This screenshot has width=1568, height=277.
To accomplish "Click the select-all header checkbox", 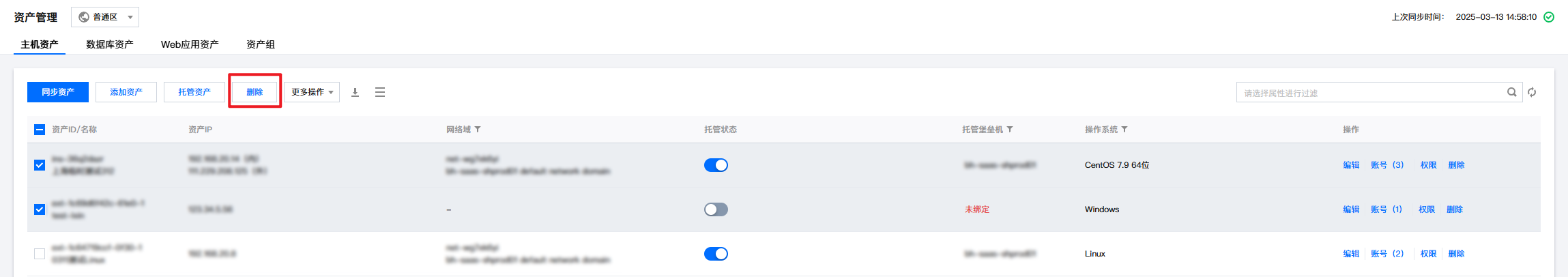I will (40, 130).
